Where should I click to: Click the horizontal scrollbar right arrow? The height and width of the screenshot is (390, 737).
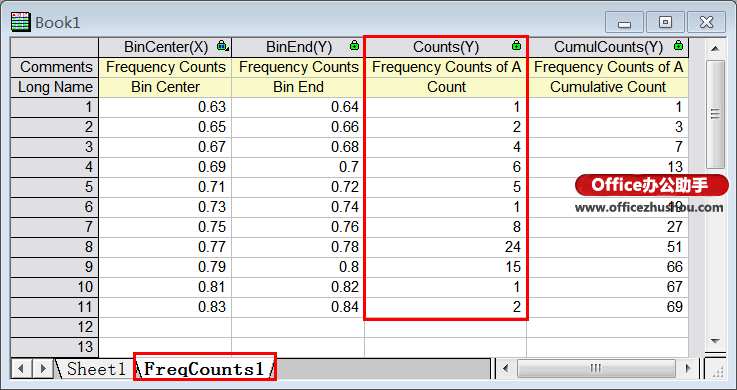(688, 368)
